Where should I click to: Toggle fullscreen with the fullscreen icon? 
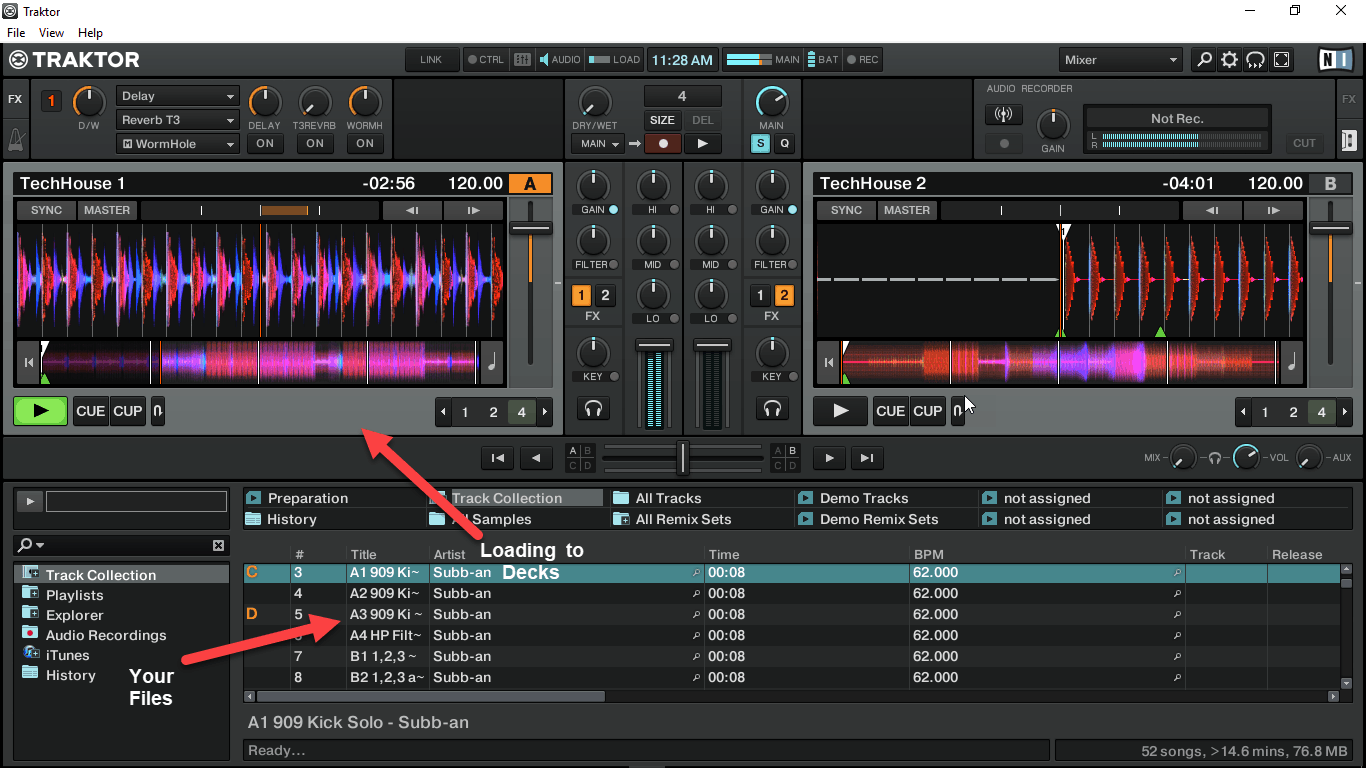click(1281, 60)
